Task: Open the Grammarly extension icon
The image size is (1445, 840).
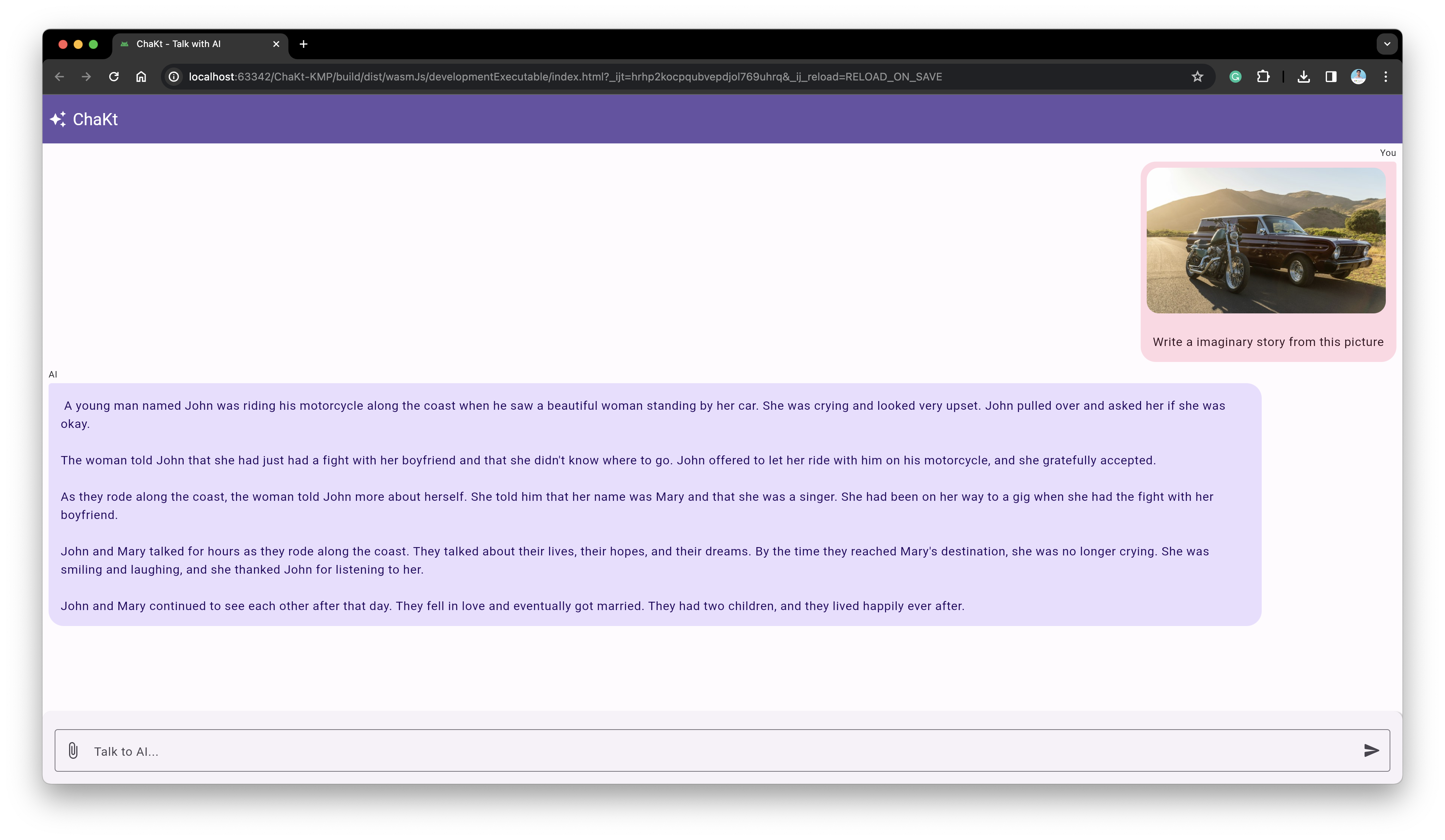Action: click(1235, 77)
